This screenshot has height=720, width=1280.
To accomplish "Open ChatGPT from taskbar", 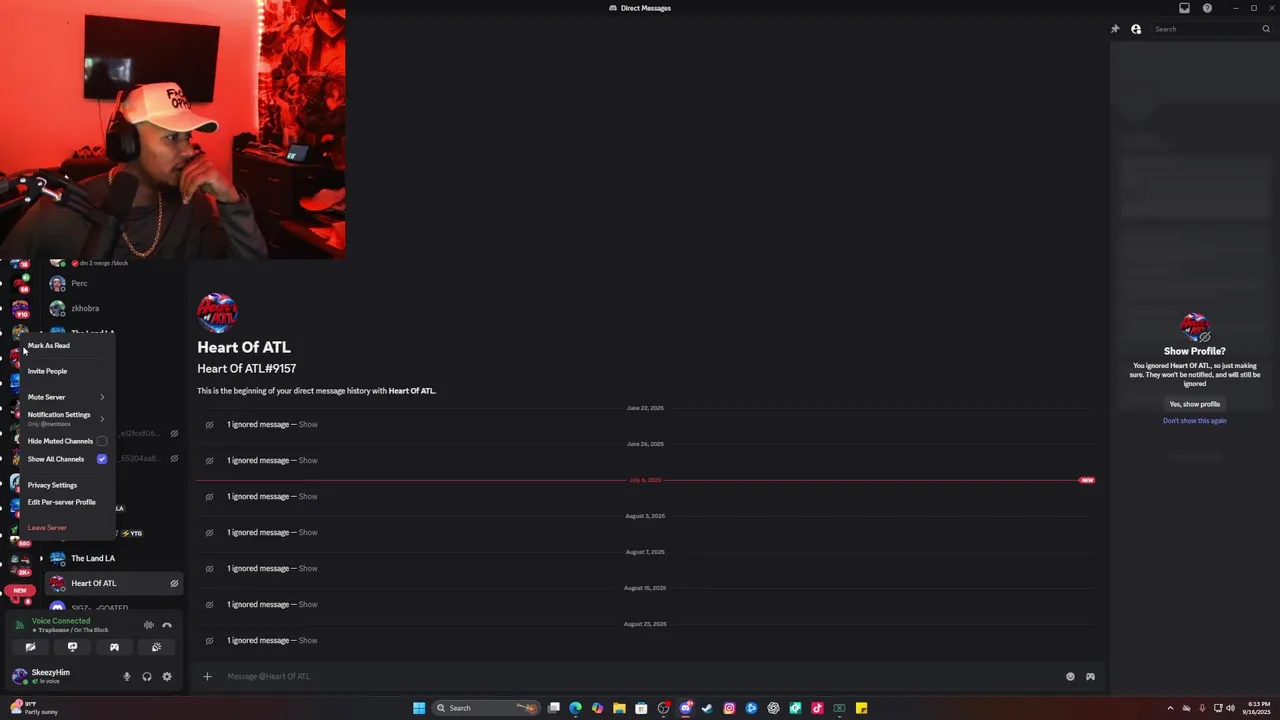I will (773, 708).
